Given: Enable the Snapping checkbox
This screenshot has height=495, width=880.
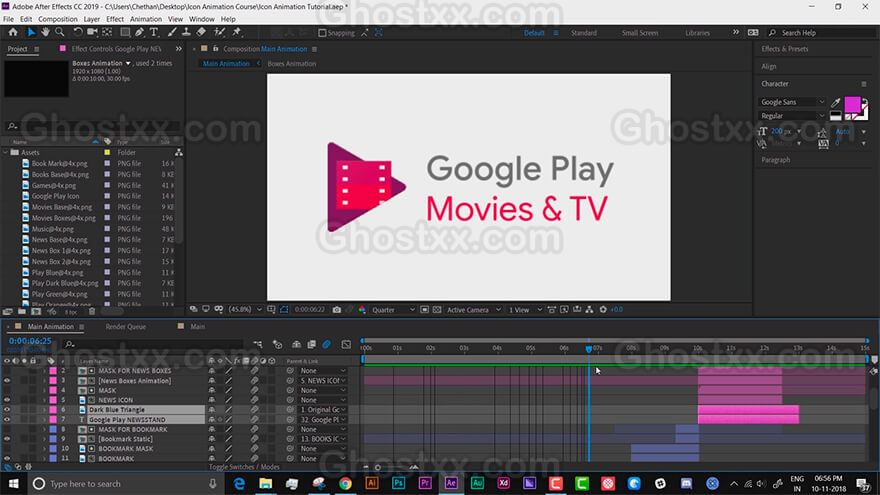Looking at the screenshot, I should (x=322, y=33).
